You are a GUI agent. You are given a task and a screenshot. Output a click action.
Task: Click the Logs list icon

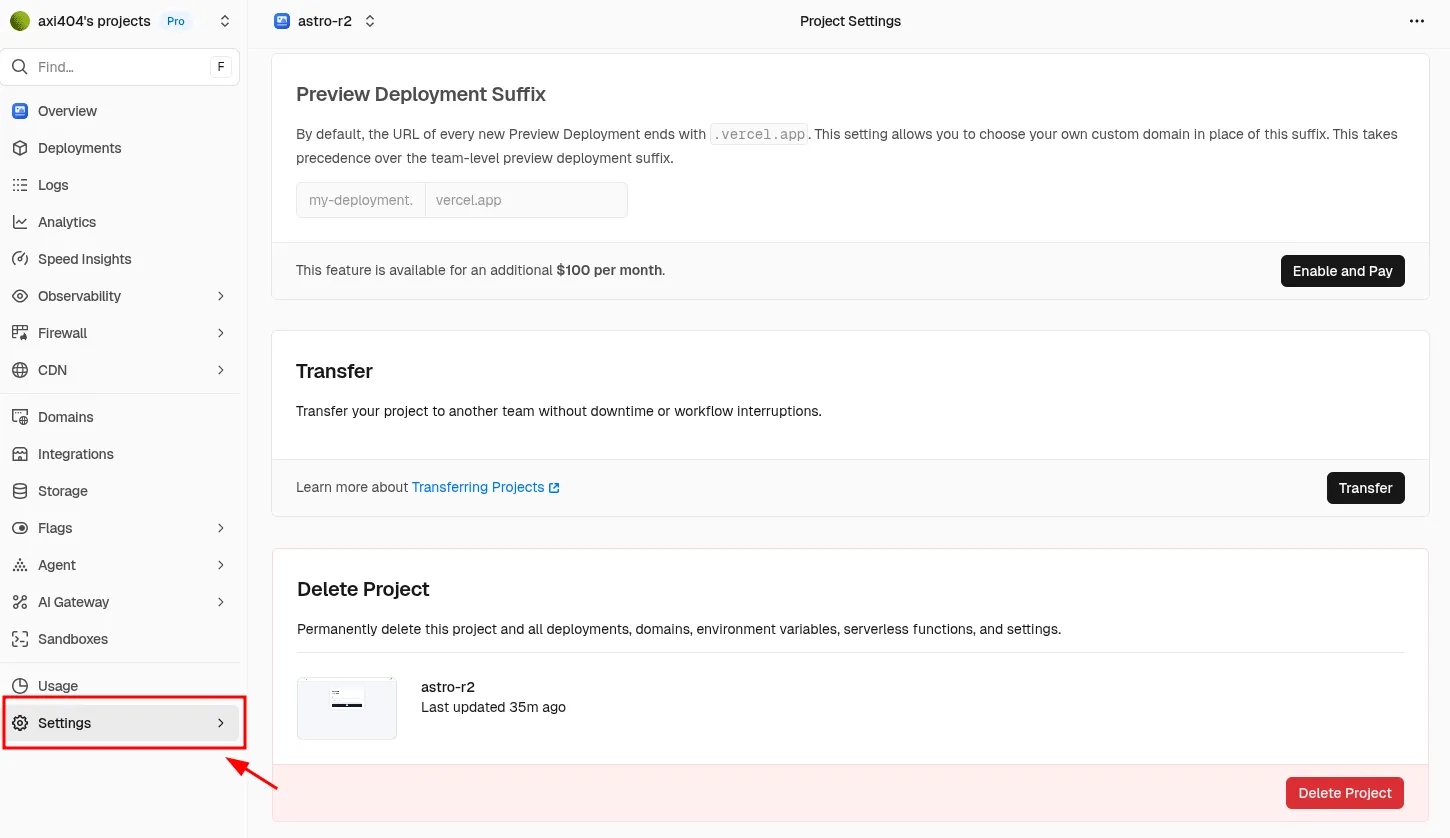click(x=20, y=185)
